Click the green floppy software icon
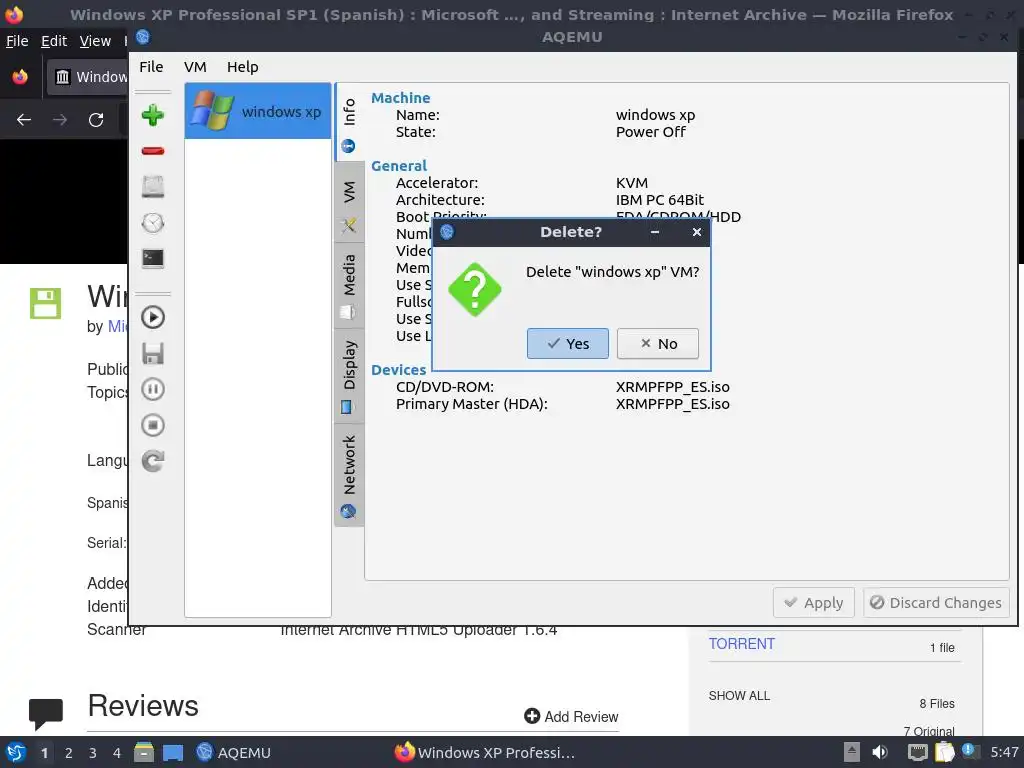Screen dimensions: 1024x768 tap(46, 304)
